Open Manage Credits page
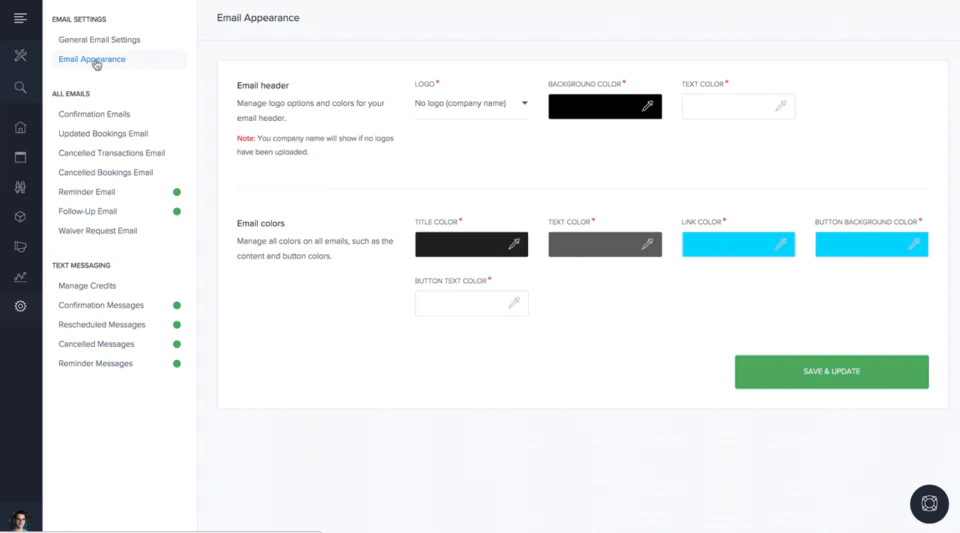The width and height of the screenshot is (960, 533). (x=87, y=286)
